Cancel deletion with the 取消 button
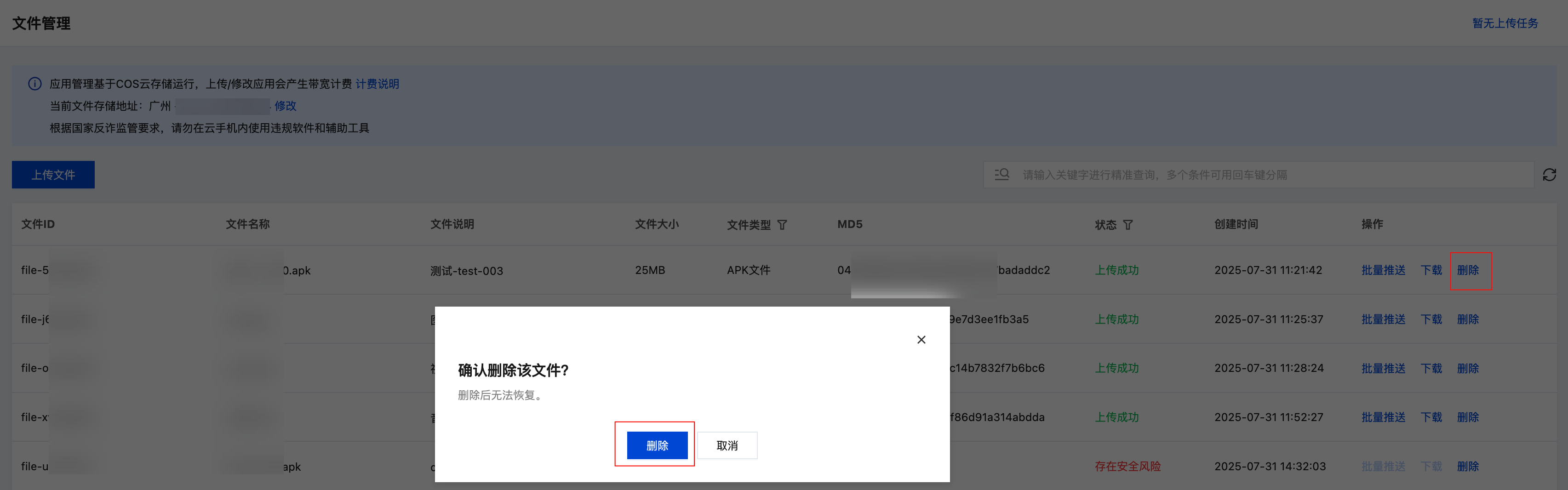 pyautogui.click(x=727, y=445)
